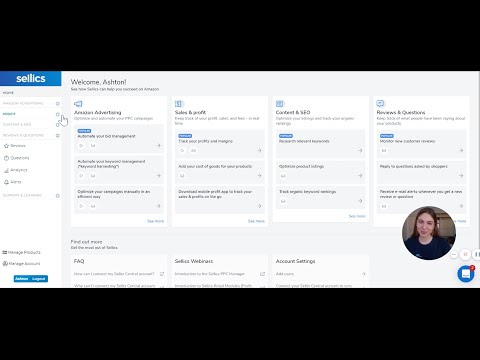The width and height of the screenshot is (480, 360).
Task: Expand the Profit sidebar section
Action: (x=58, y=114)
